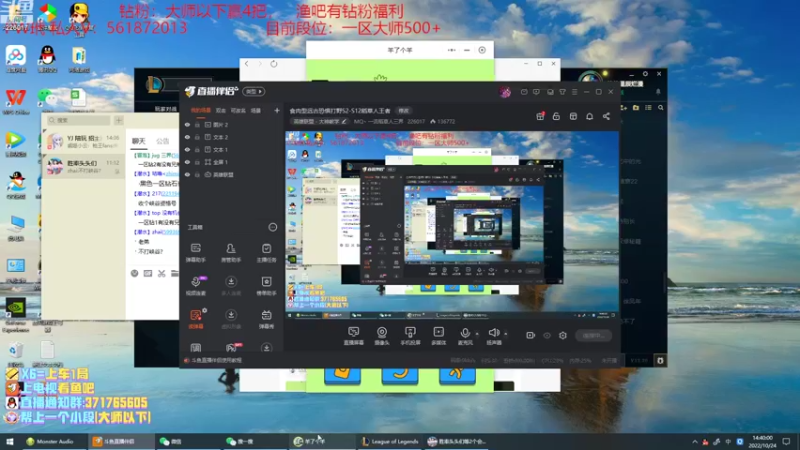Show hidden system tray icons
800x450 pixels.
point(694,441)
